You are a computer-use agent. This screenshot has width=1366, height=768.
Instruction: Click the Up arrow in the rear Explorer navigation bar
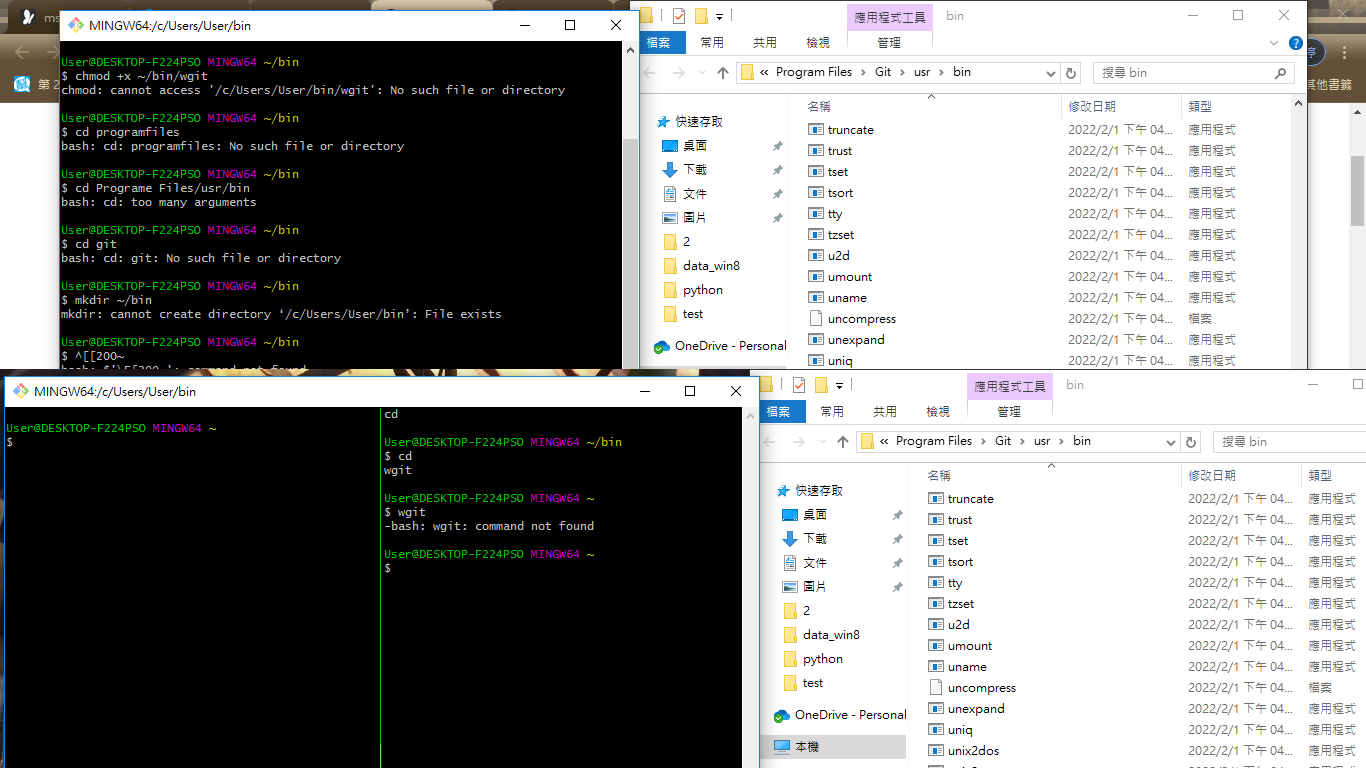[x=723, y=73]
